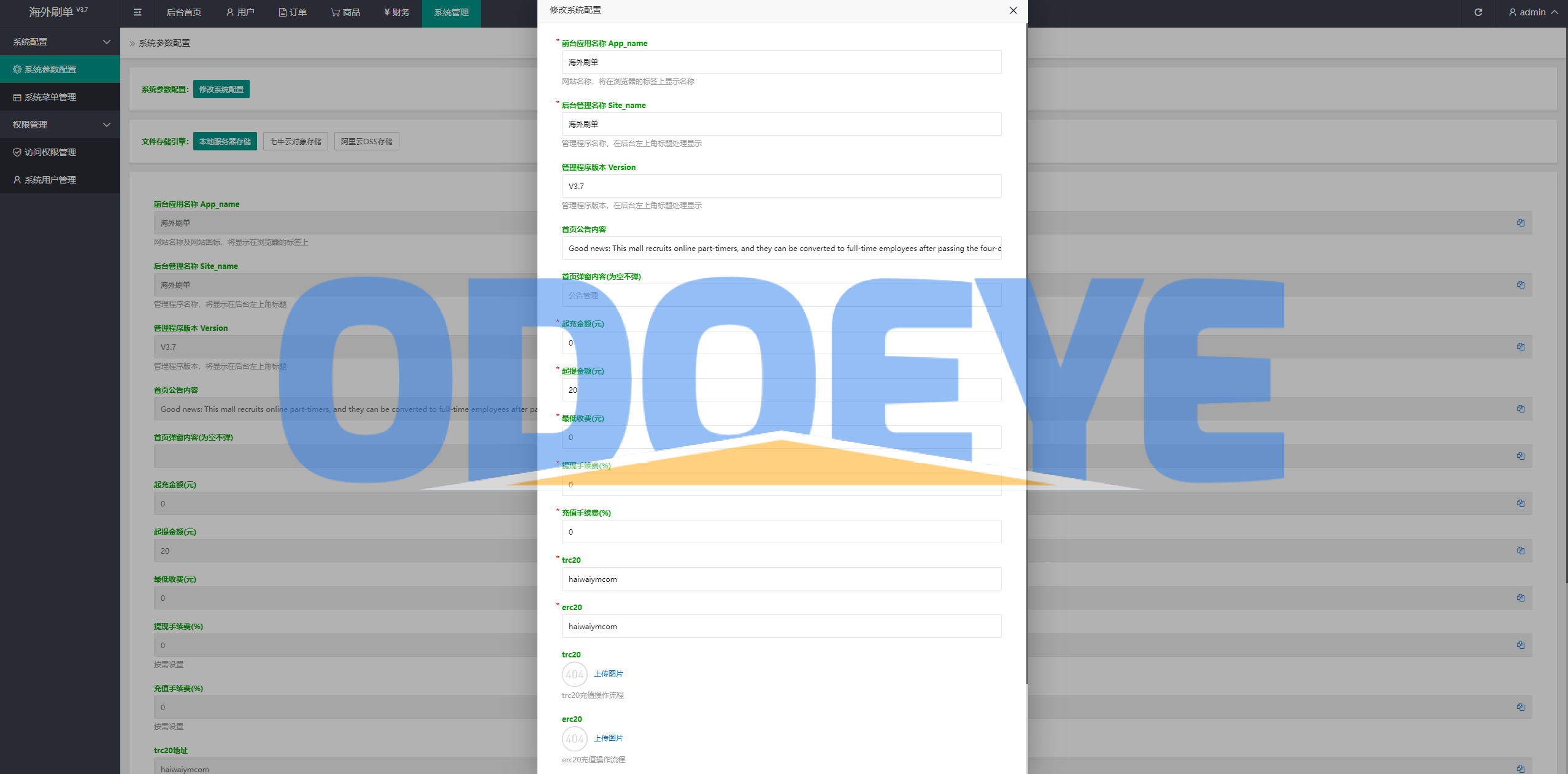Viewport: 1568px width, 774px height.
Task: Copy the 最低收费 value icon
Action: coord(1521,598)
